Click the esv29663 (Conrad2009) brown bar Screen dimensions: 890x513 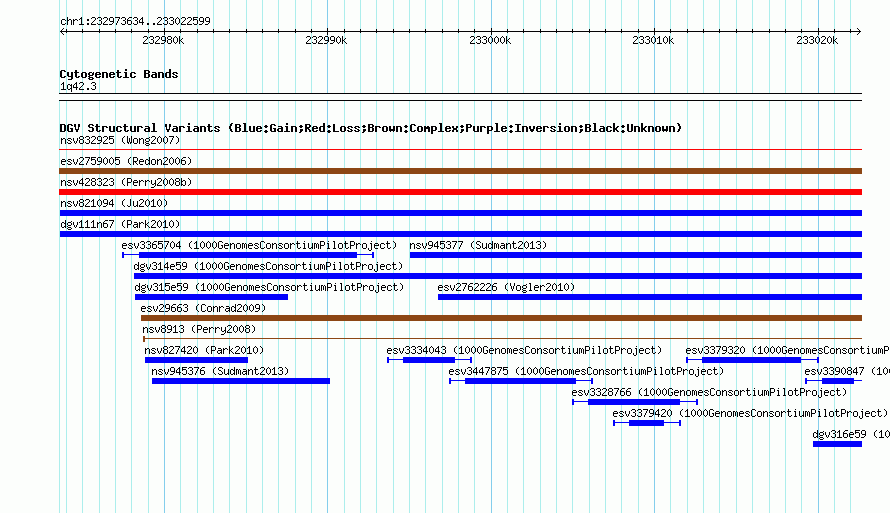(x=501, y=318)
